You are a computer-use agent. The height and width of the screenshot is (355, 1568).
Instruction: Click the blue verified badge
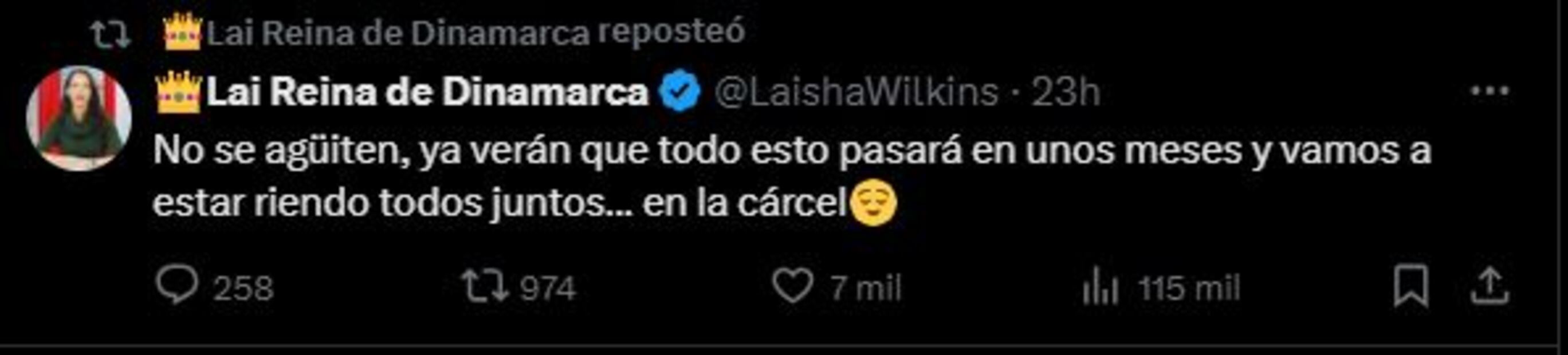[681, 91]
